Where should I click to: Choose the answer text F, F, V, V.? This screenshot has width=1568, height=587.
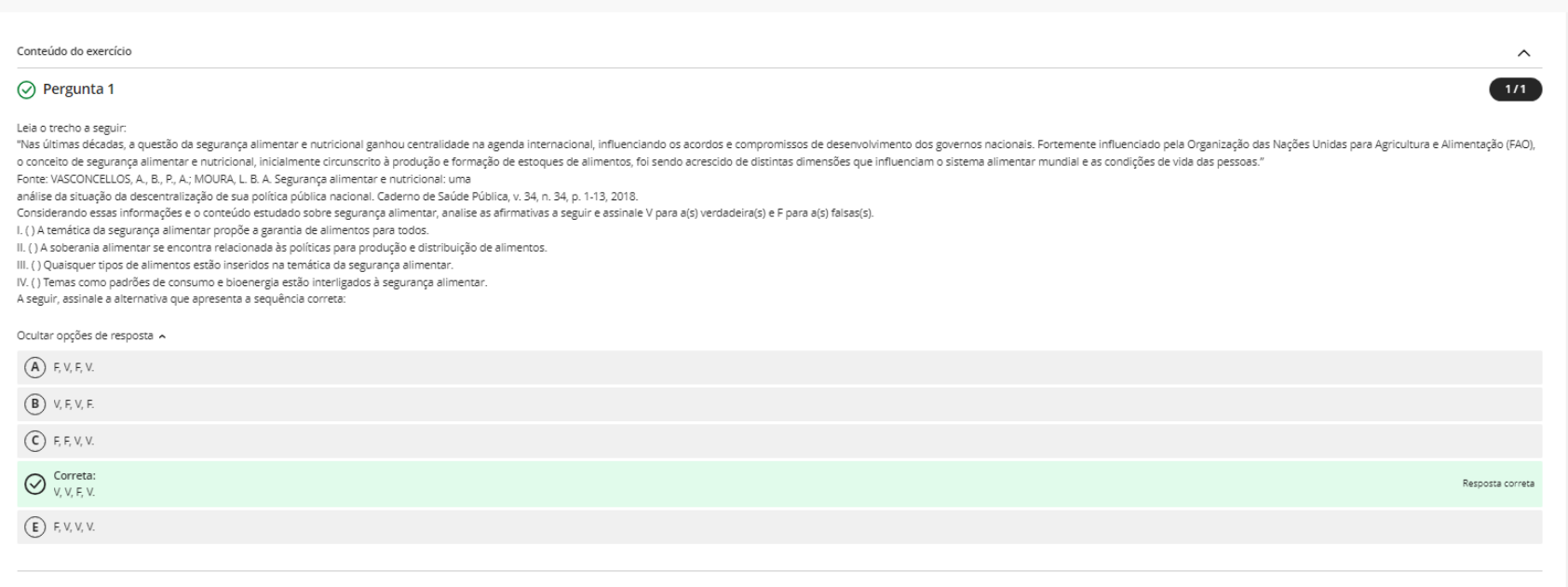74,442
